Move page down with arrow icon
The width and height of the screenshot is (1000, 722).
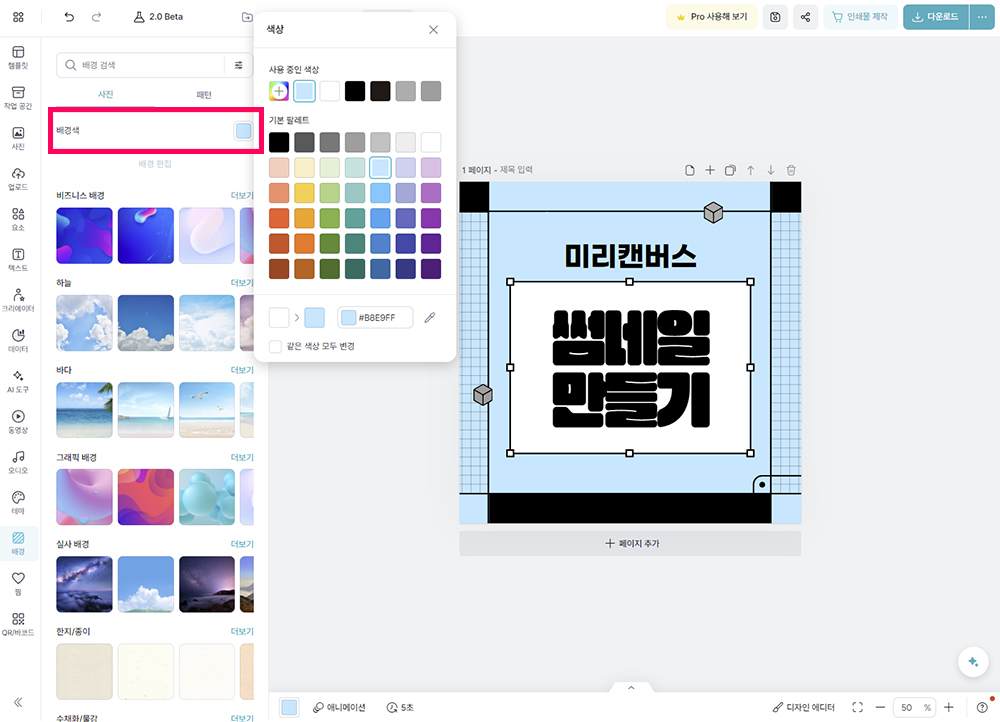[771, 170]
